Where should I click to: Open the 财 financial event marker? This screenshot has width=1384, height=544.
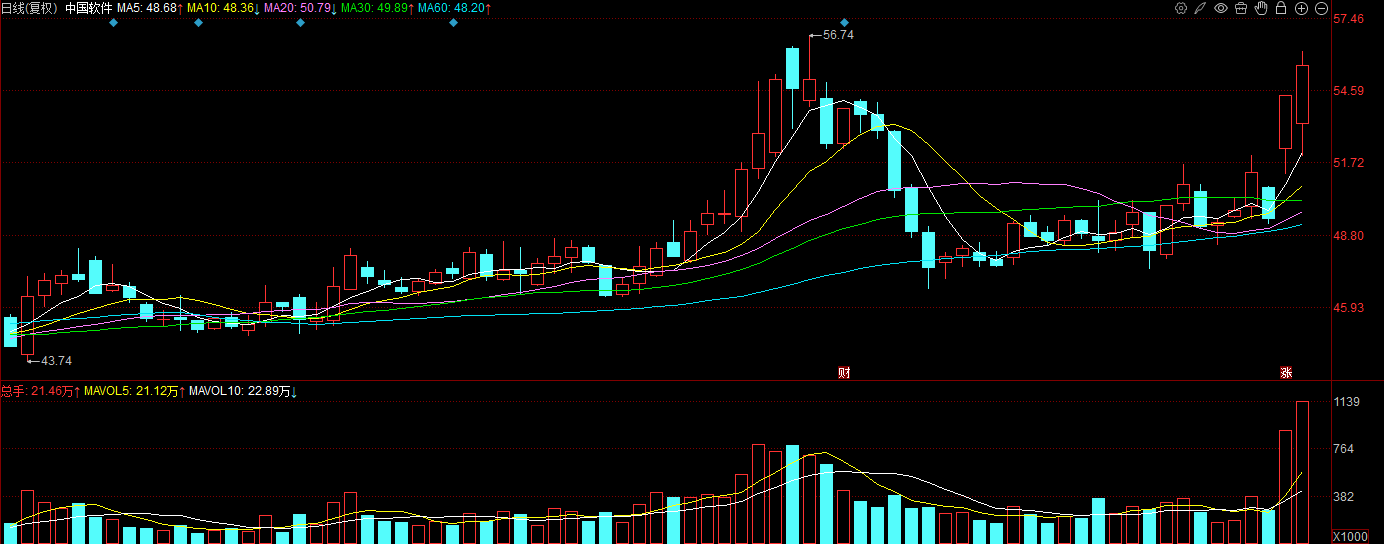(844, 373)
